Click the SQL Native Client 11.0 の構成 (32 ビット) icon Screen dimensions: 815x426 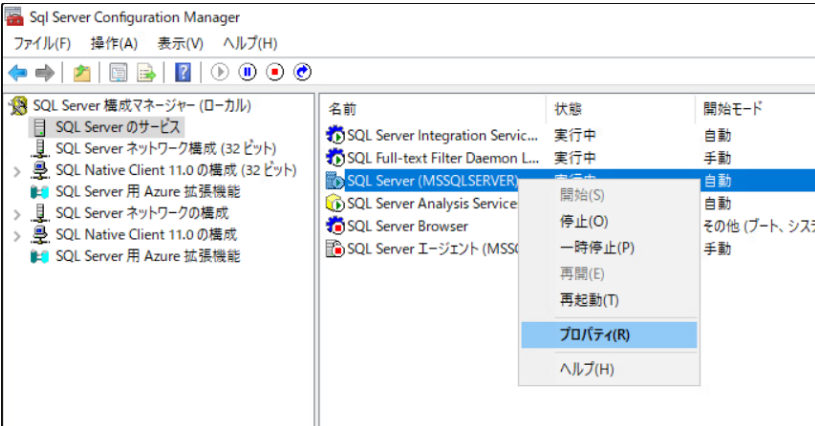pos(40,170)
